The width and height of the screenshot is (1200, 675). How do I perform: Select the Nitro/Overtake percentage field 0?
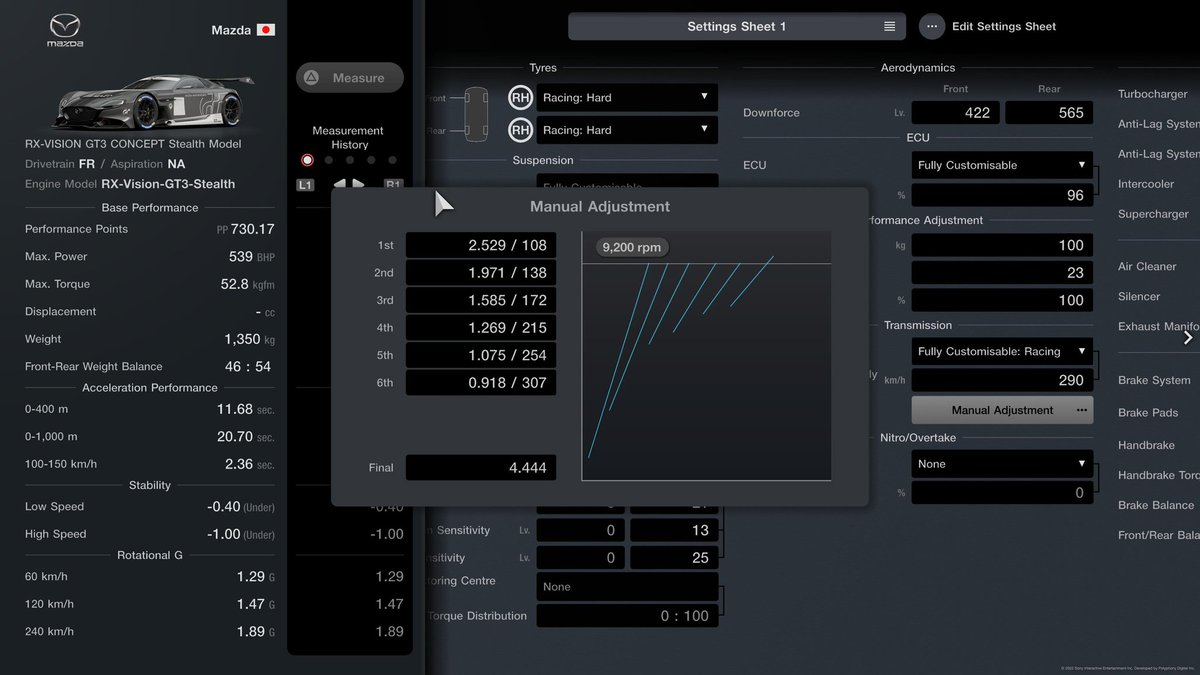point(1002,493)
